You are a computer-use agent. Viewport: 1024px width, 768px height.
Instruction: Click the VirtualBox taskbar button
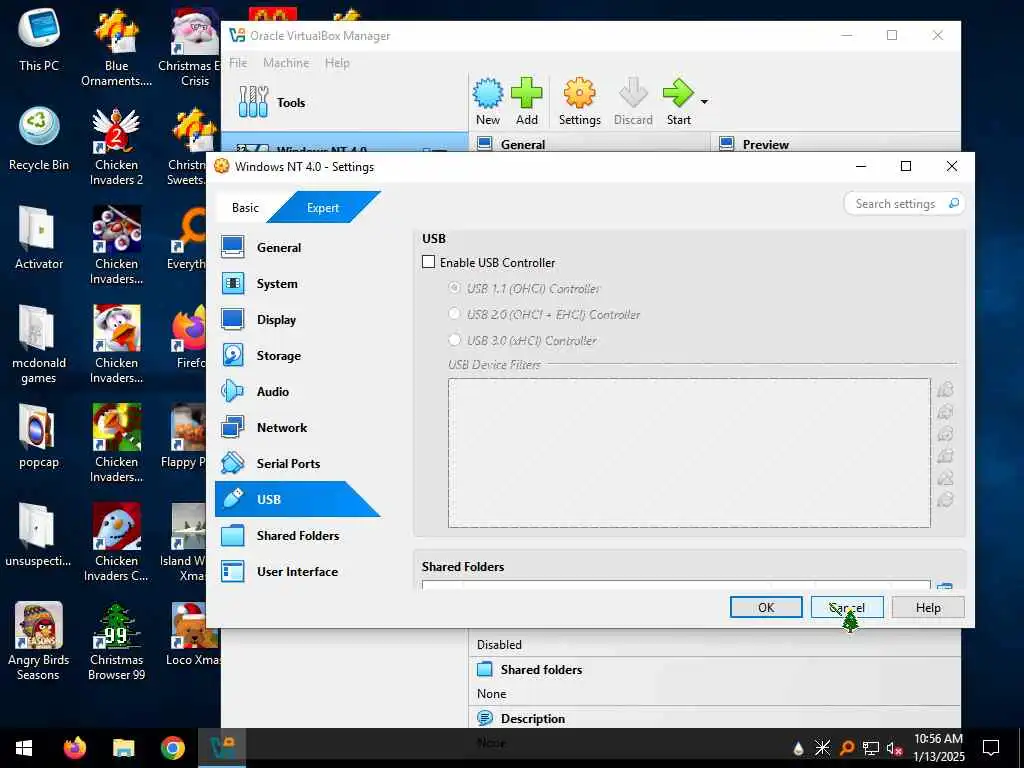tap(222, 748)
